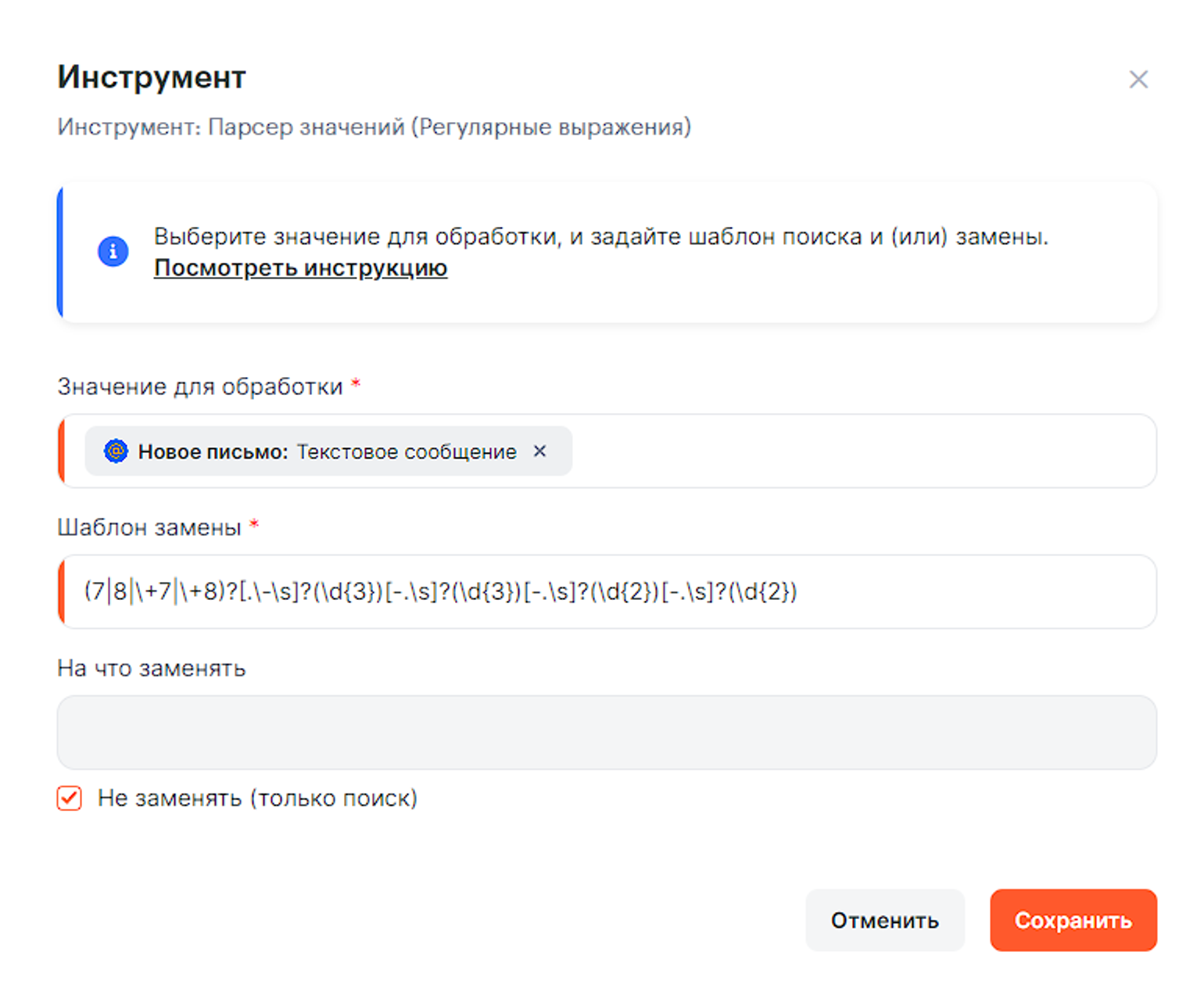Close the Инструмент dialog with the X icon
The height and width of the screenshot is (984, 1204).
[x=1138, y=79]
